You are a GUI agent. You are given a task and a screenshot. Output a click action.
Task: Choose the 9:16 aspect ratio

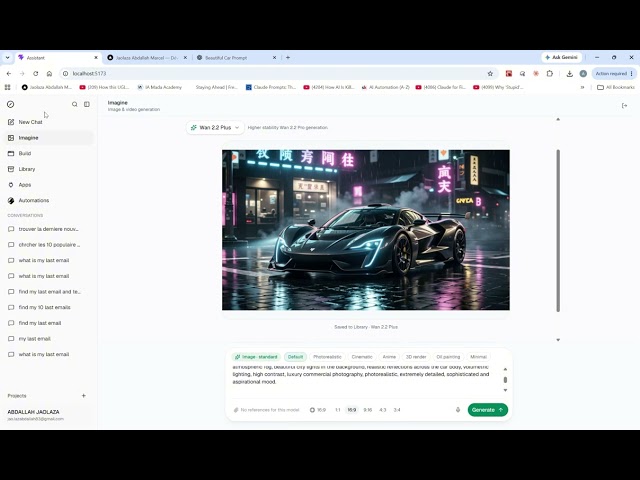pos(367,410)
